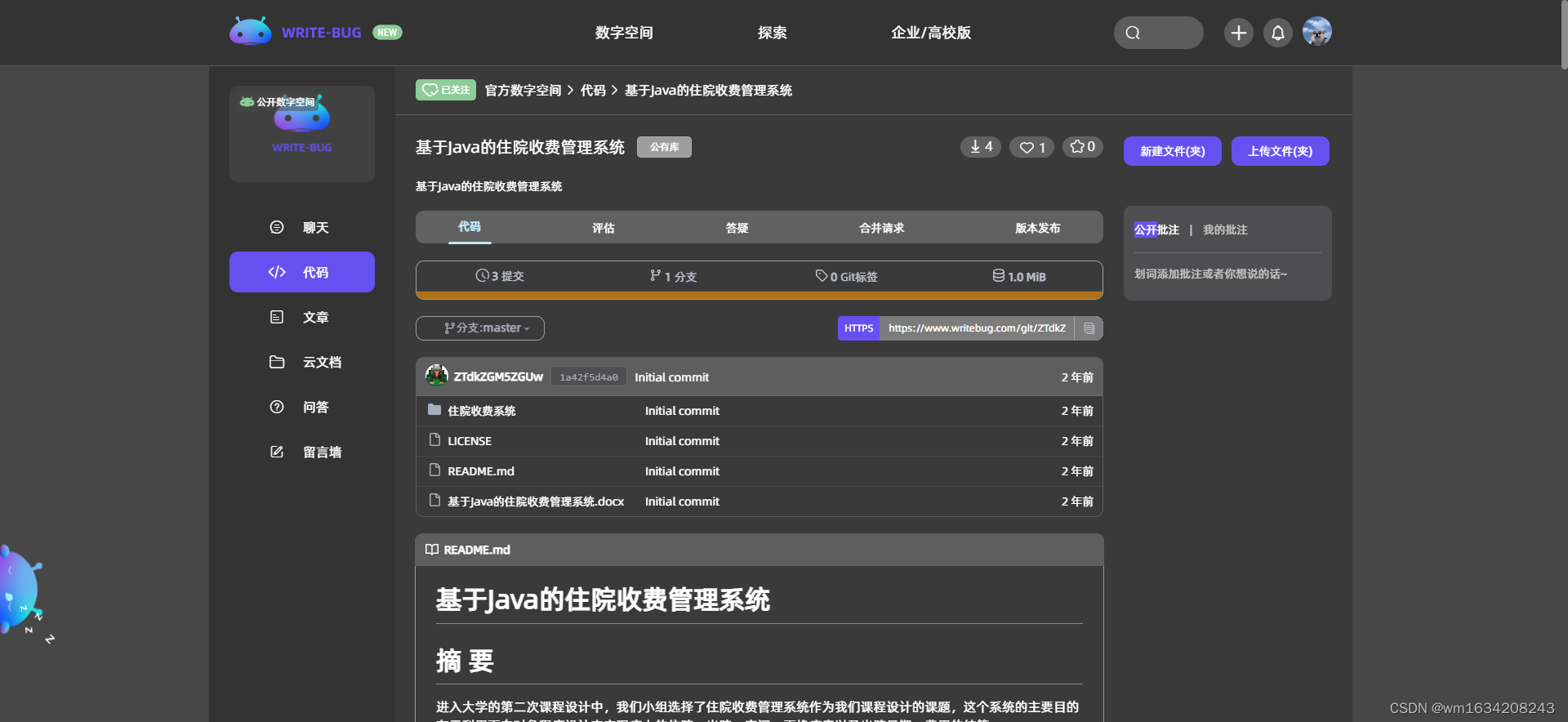Click the README.md book icon header
The height and width of the screenshot is (722, 1568).
[432, 550]
